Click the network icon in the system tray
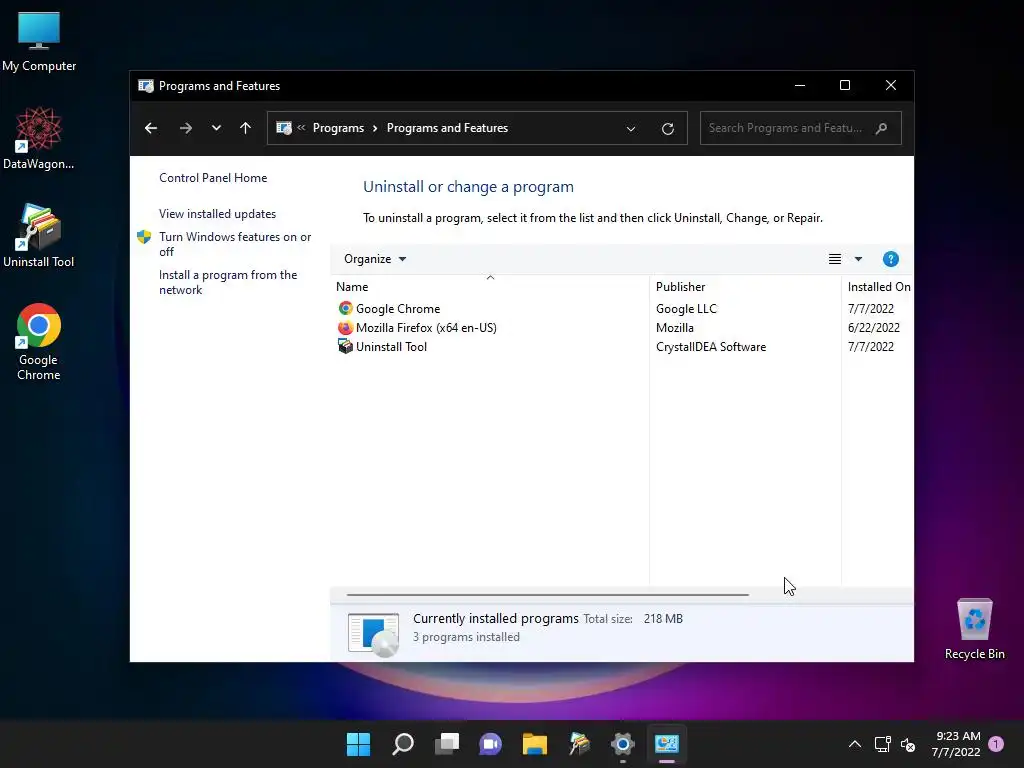The height and width of the screenshot is (768, 1024). 883,744
